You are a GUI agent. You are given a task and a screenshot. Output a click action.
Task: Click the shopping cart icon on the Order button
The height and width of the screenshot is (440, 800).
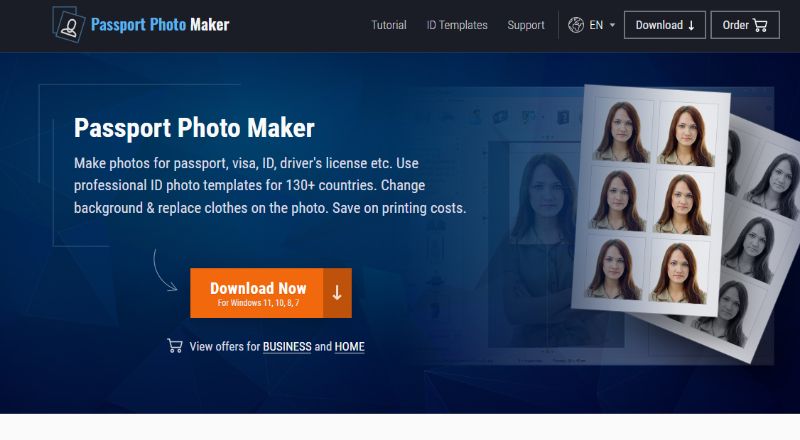[x=760, y=26]
